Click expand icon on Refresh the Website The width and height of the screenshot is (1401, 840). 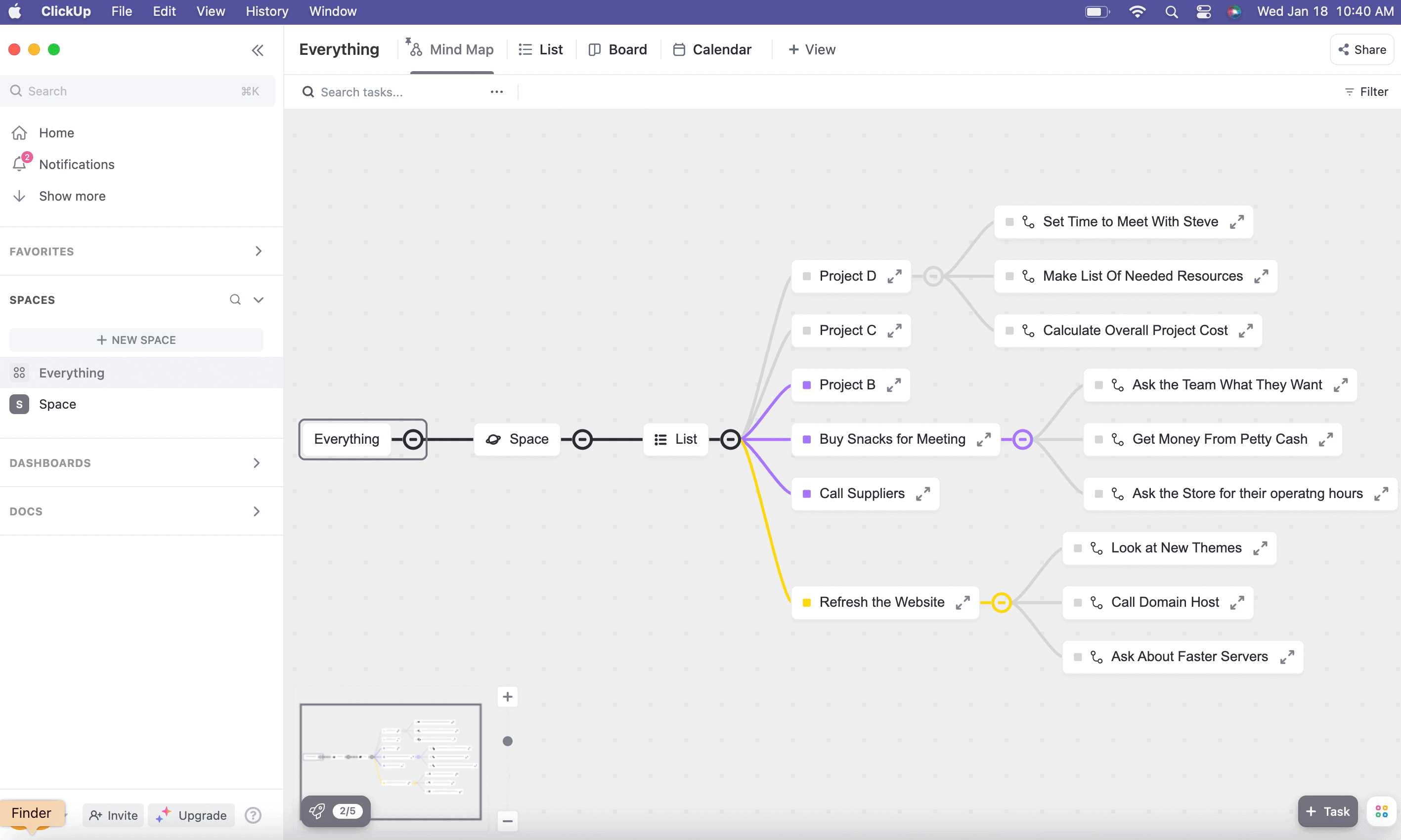(963, 602)
